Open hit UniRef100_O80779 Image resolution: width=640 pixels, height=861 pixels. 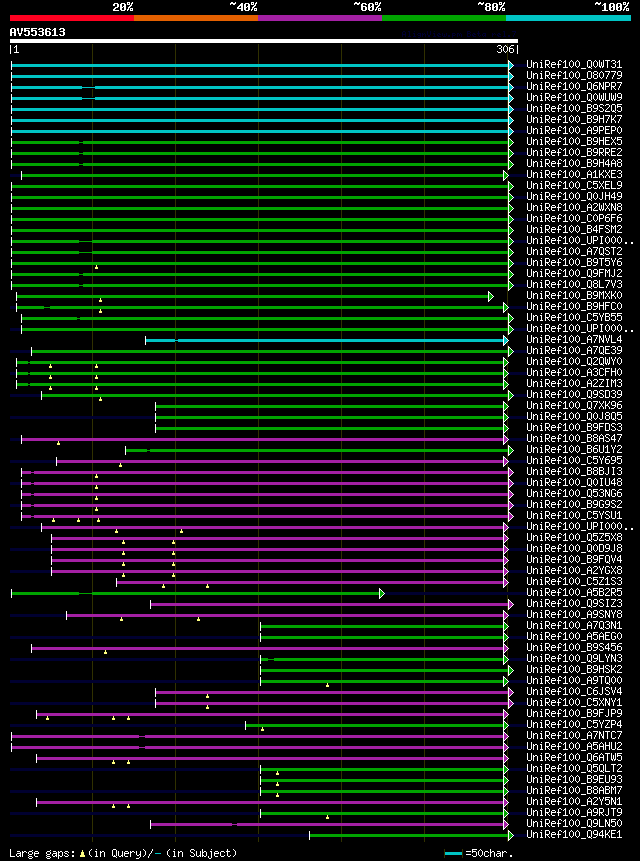click(574, 76)
